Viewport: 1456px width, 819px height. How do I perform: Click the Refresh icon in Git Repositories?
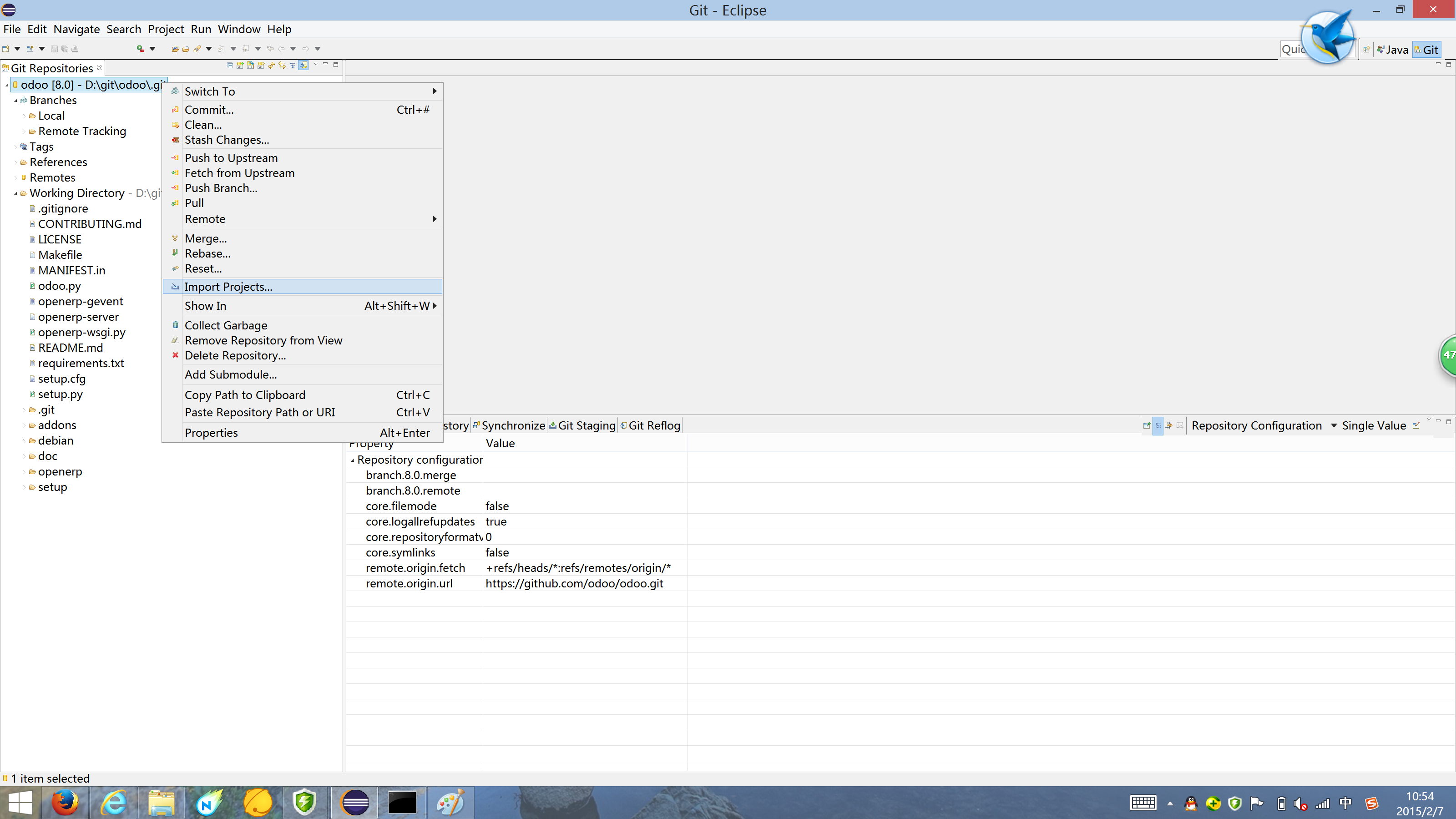(x=272, y=65)
